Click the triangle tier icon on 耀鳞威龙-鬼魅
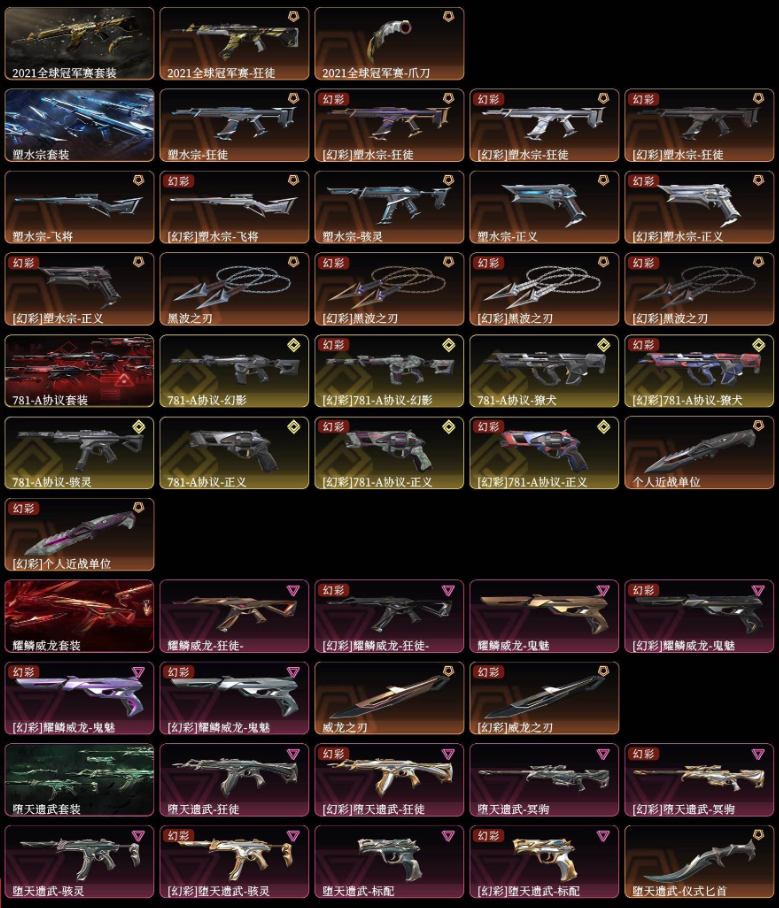The image size is (779, 908). point(603,591)
